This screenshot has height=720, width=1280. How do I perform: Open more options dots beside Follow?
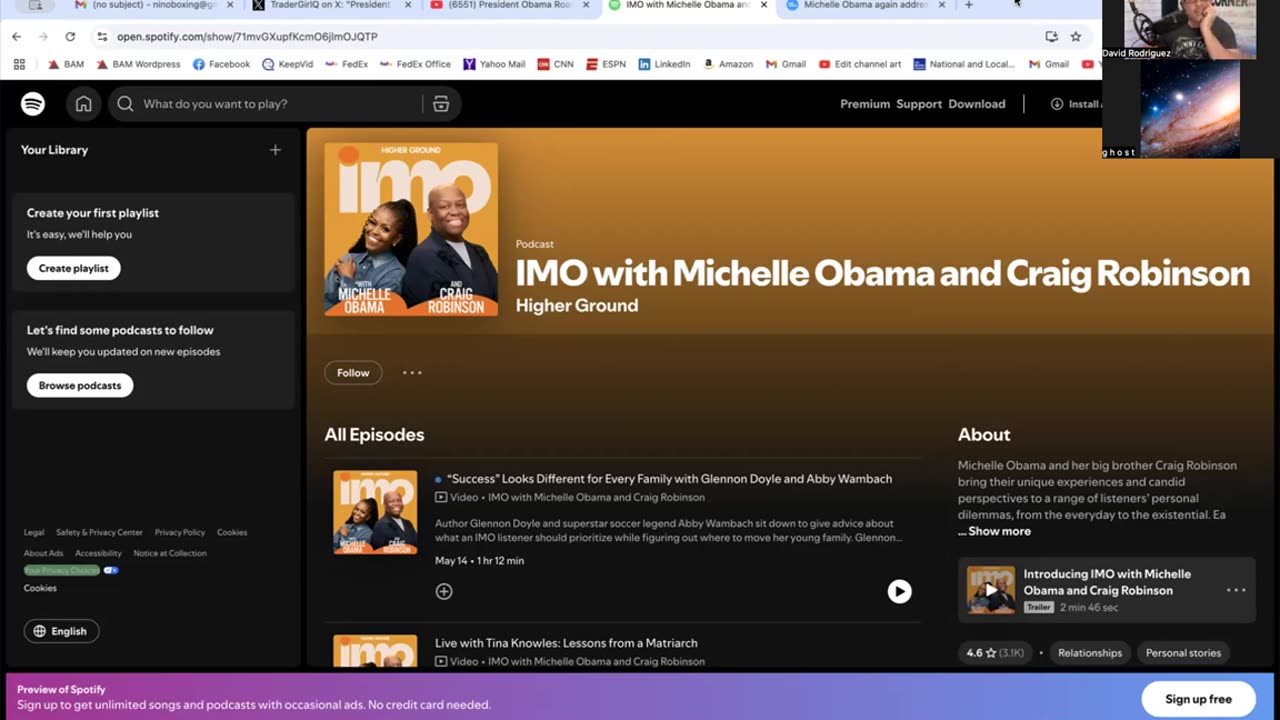tap(412, 373)
